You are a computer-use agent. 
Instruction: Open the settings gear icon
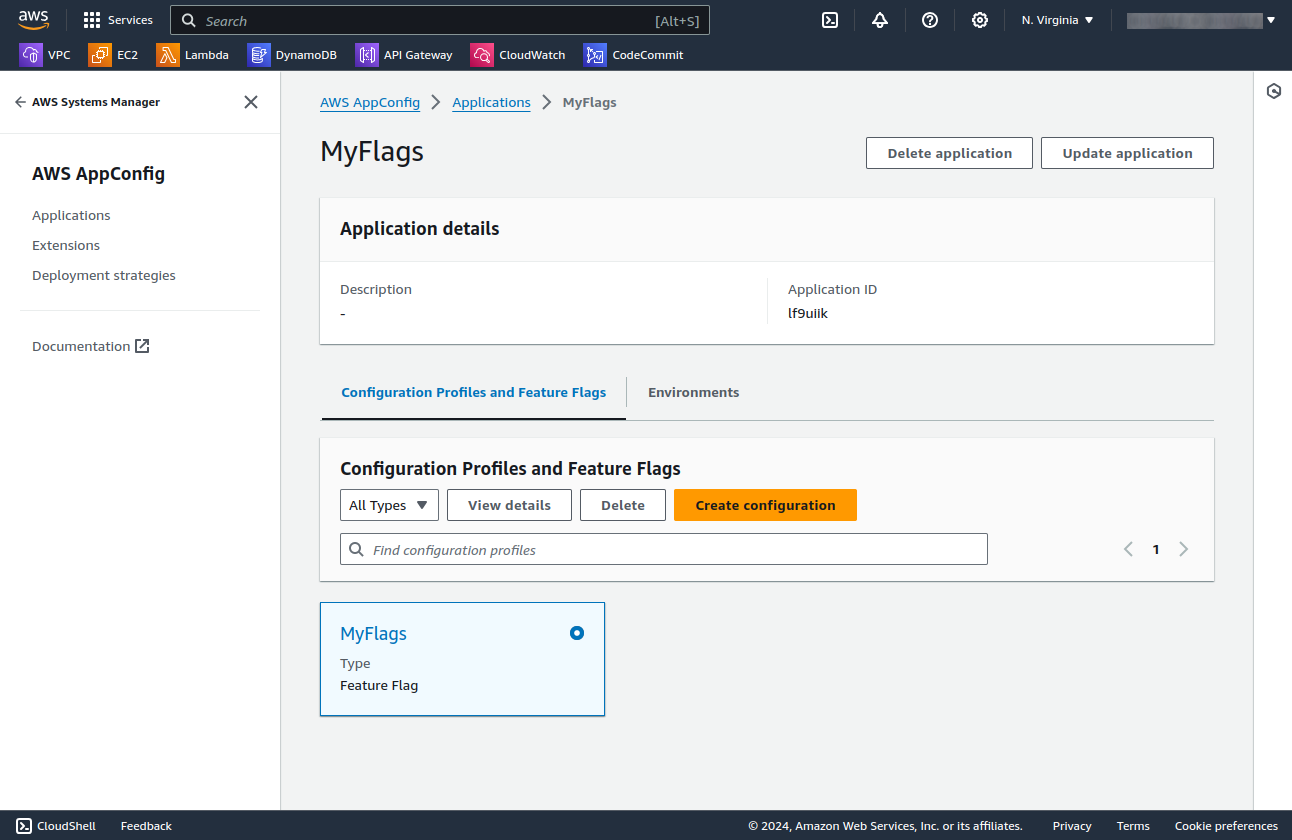(980, 20)
